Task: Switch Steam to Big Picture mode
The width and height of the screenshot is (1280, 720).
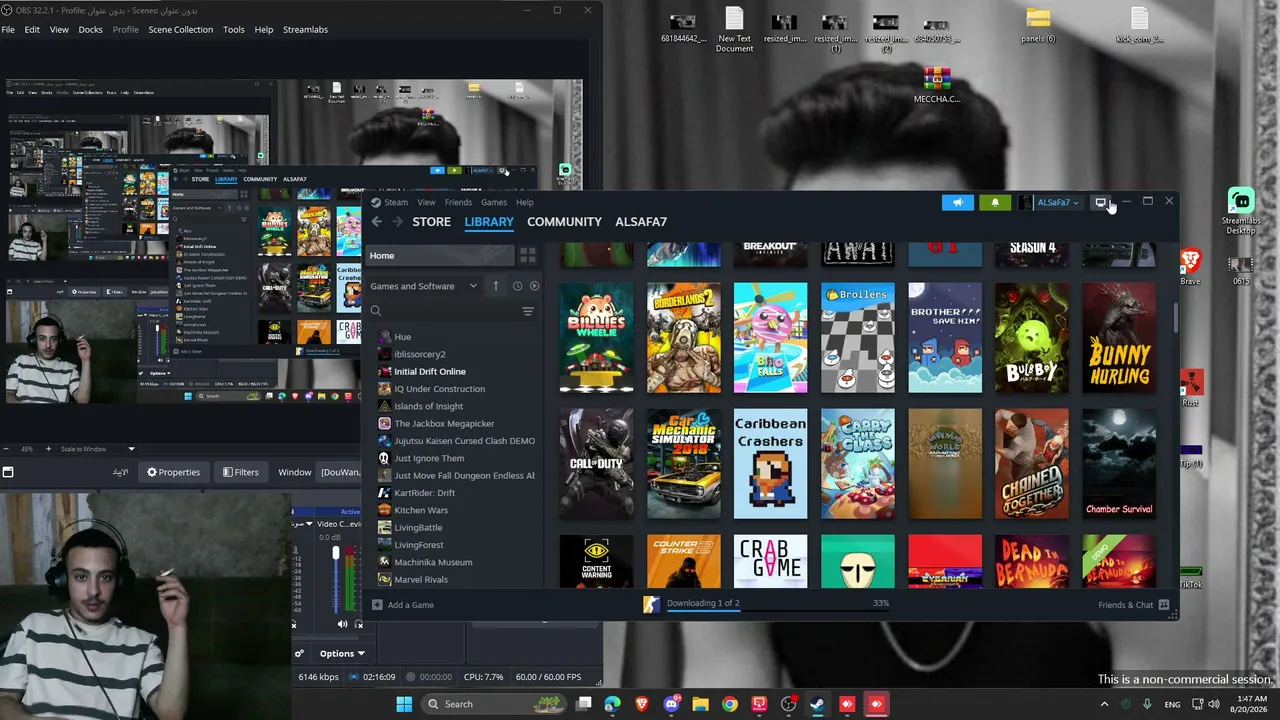Action: (1100, 202)
